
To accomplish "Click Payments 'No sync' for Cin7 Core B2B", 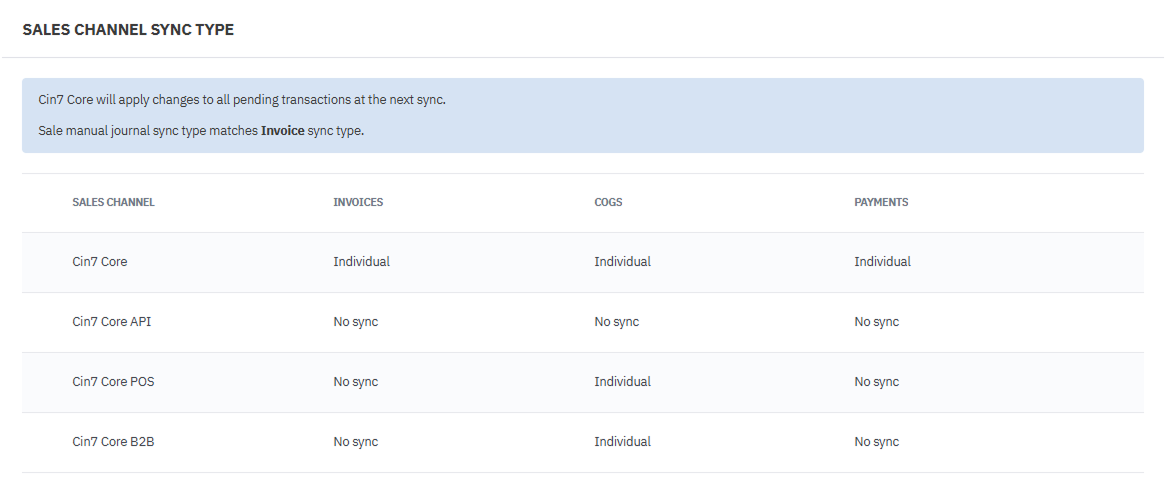I will (876, 442).
